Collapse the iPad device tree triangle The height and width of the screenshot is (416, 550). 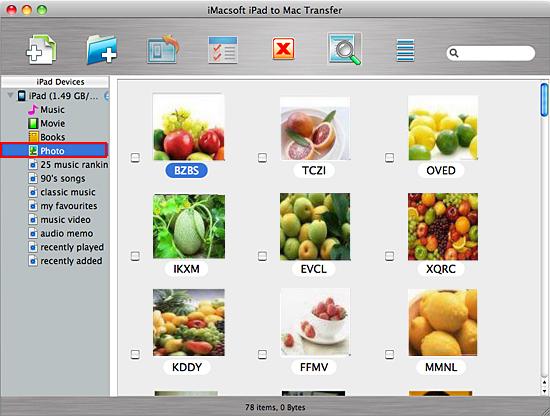point(11,95)
